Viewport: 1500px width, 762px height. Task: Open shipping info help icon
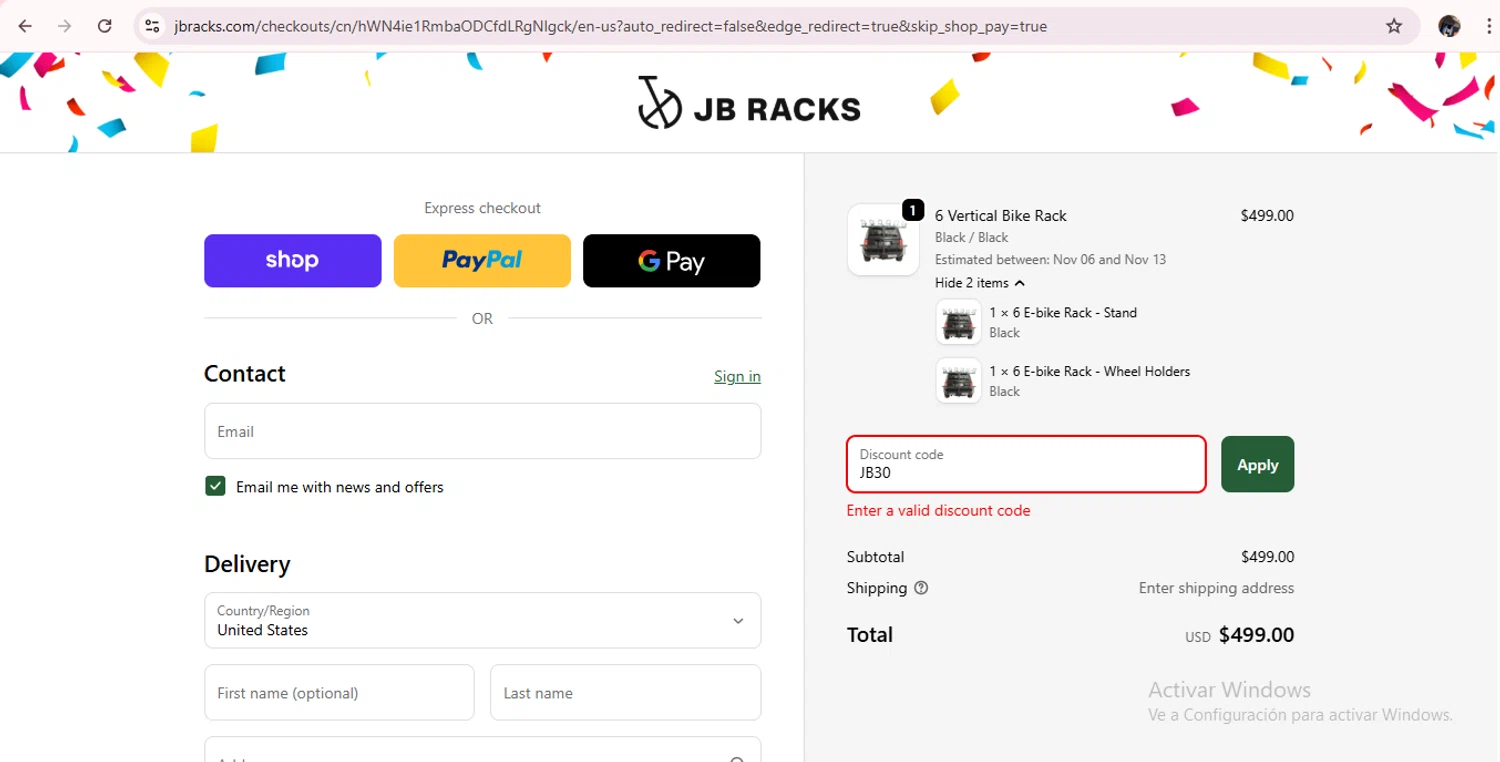point(921,588)
